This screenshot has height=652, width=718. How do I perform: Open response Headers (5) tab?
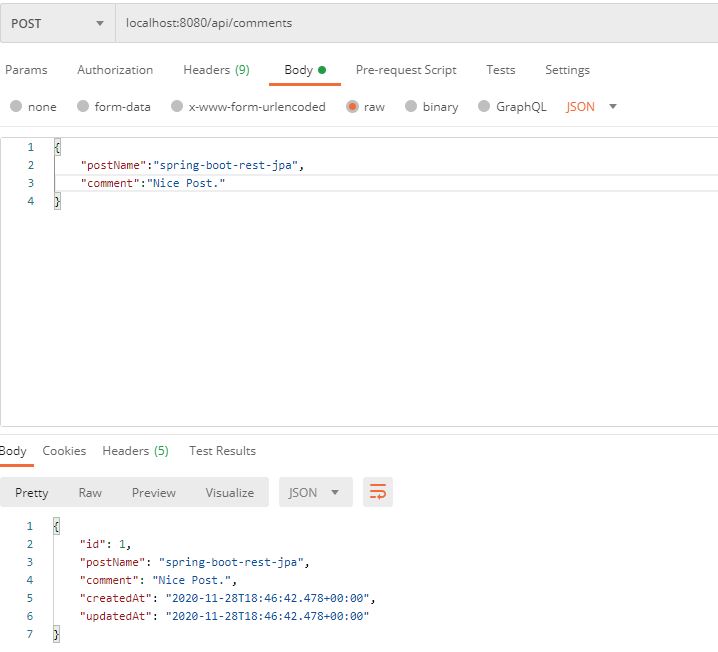click(x=136, y=451)
